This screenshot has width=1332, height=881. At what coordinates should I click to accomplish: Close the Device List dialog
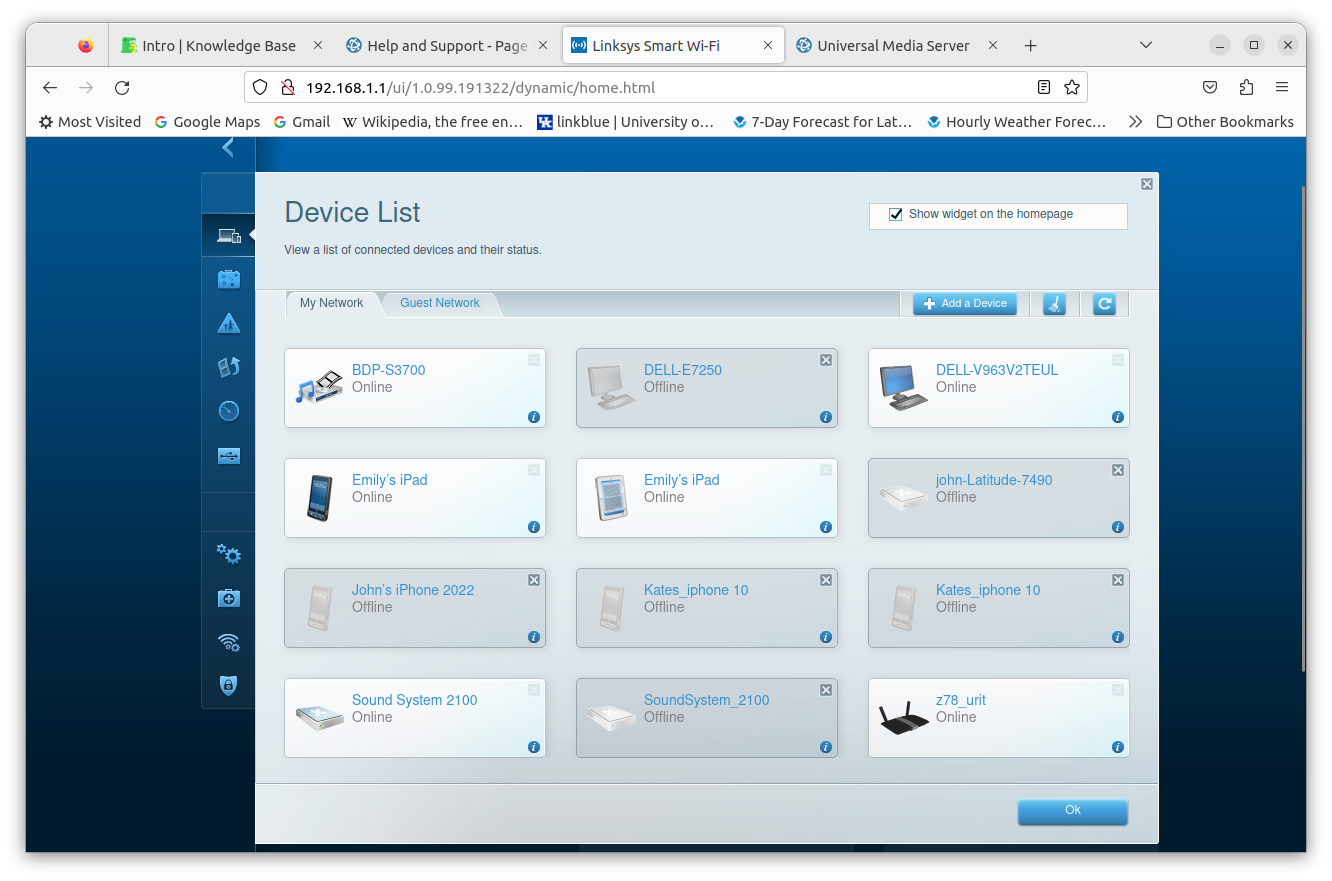[1147, 184]
